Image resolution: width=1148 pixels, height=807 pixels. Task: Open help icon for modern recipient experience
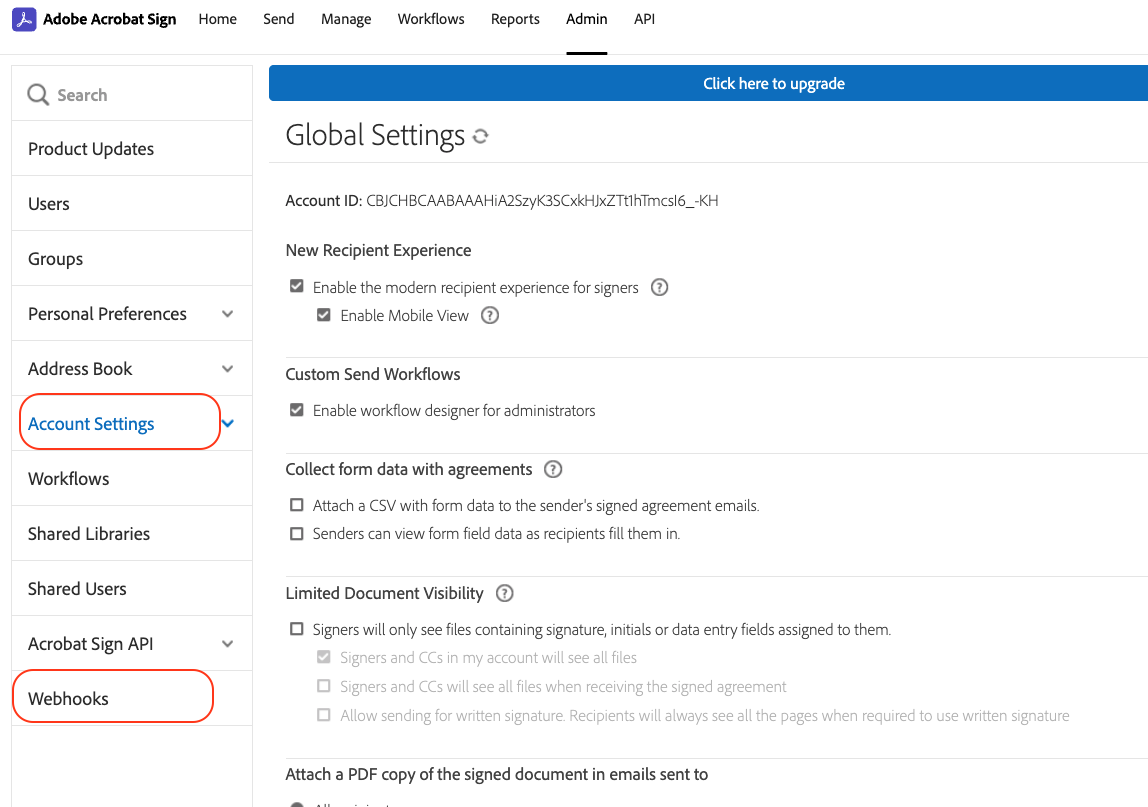660,287
